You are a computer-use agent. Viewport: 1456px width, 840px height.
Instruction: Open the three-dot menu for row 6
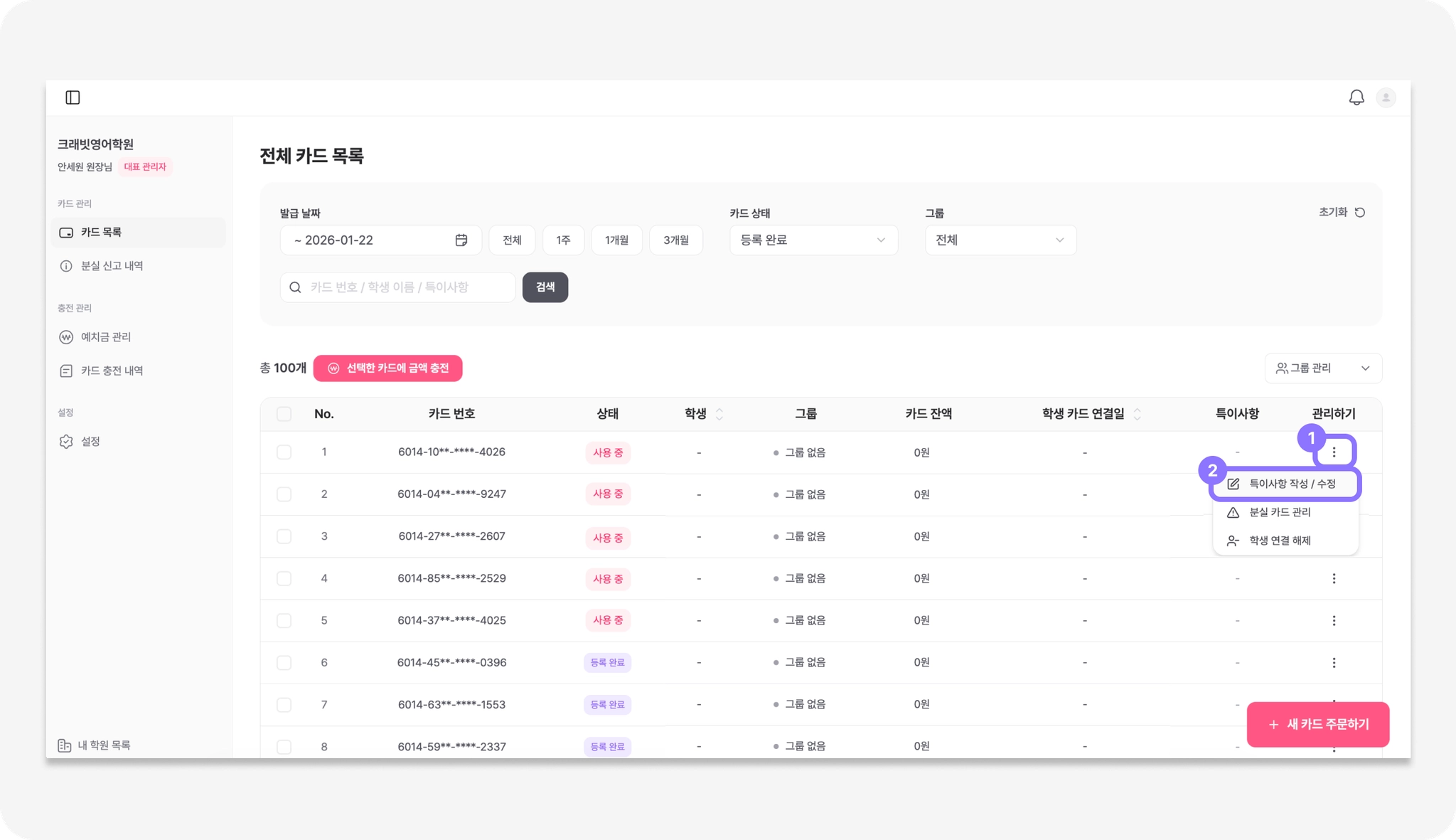pyautogui.click(x=1334, y=663)
